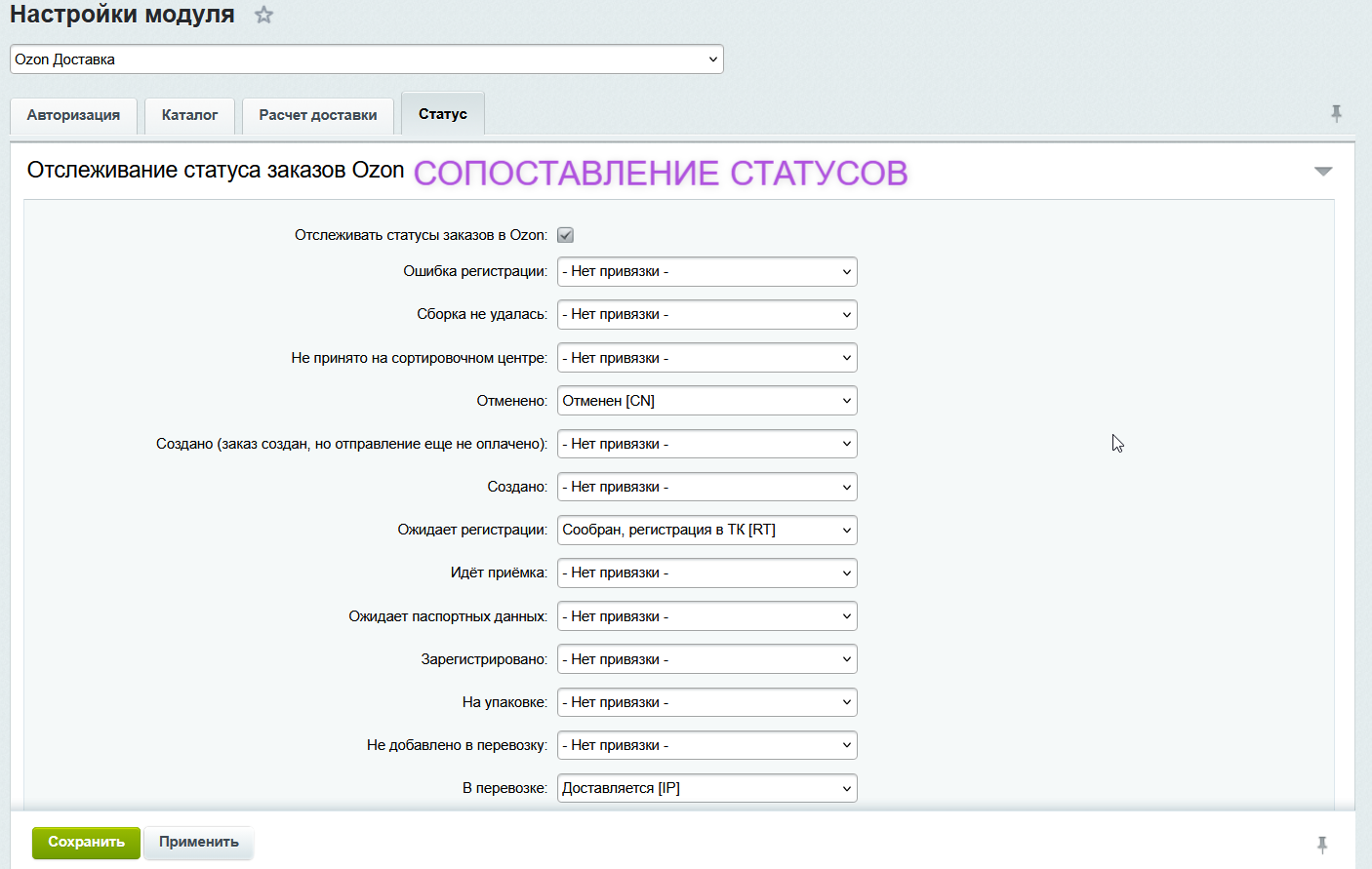This screenshot has width=1372, height=869.
Task: Open the 'Ожидает регистрации' status dropdown
Action: 707,530
